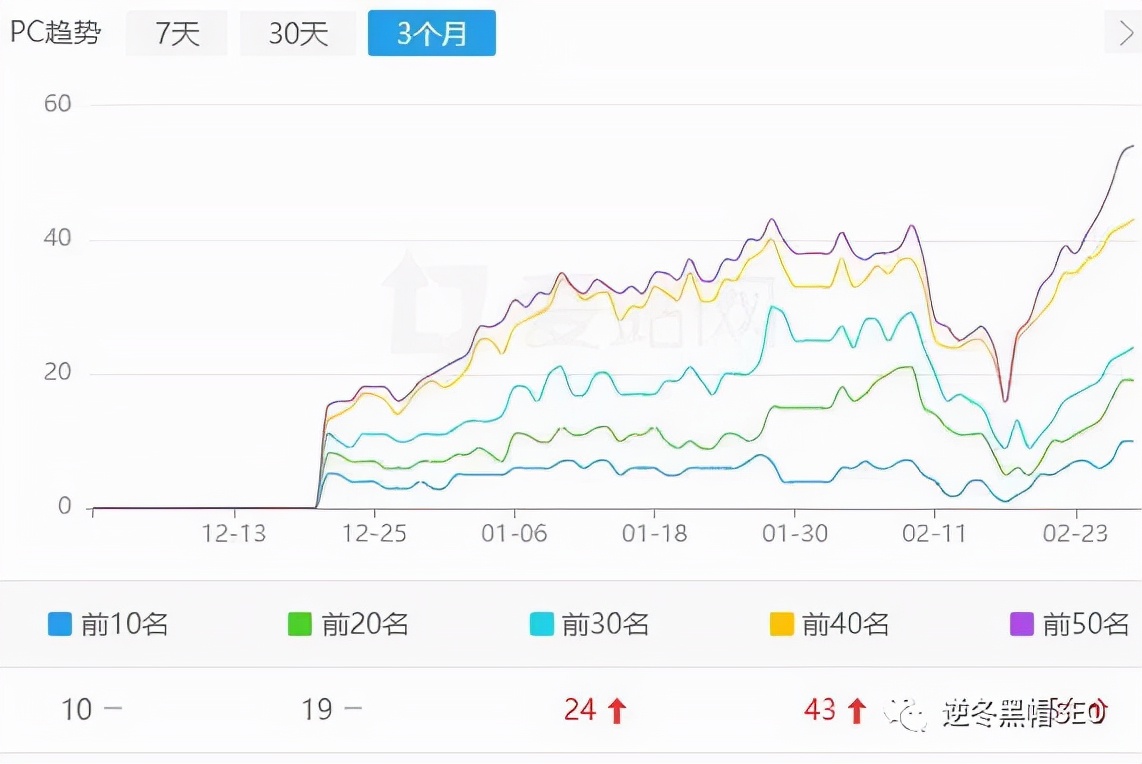Click the green 前20名 legend square

(299, 624)
